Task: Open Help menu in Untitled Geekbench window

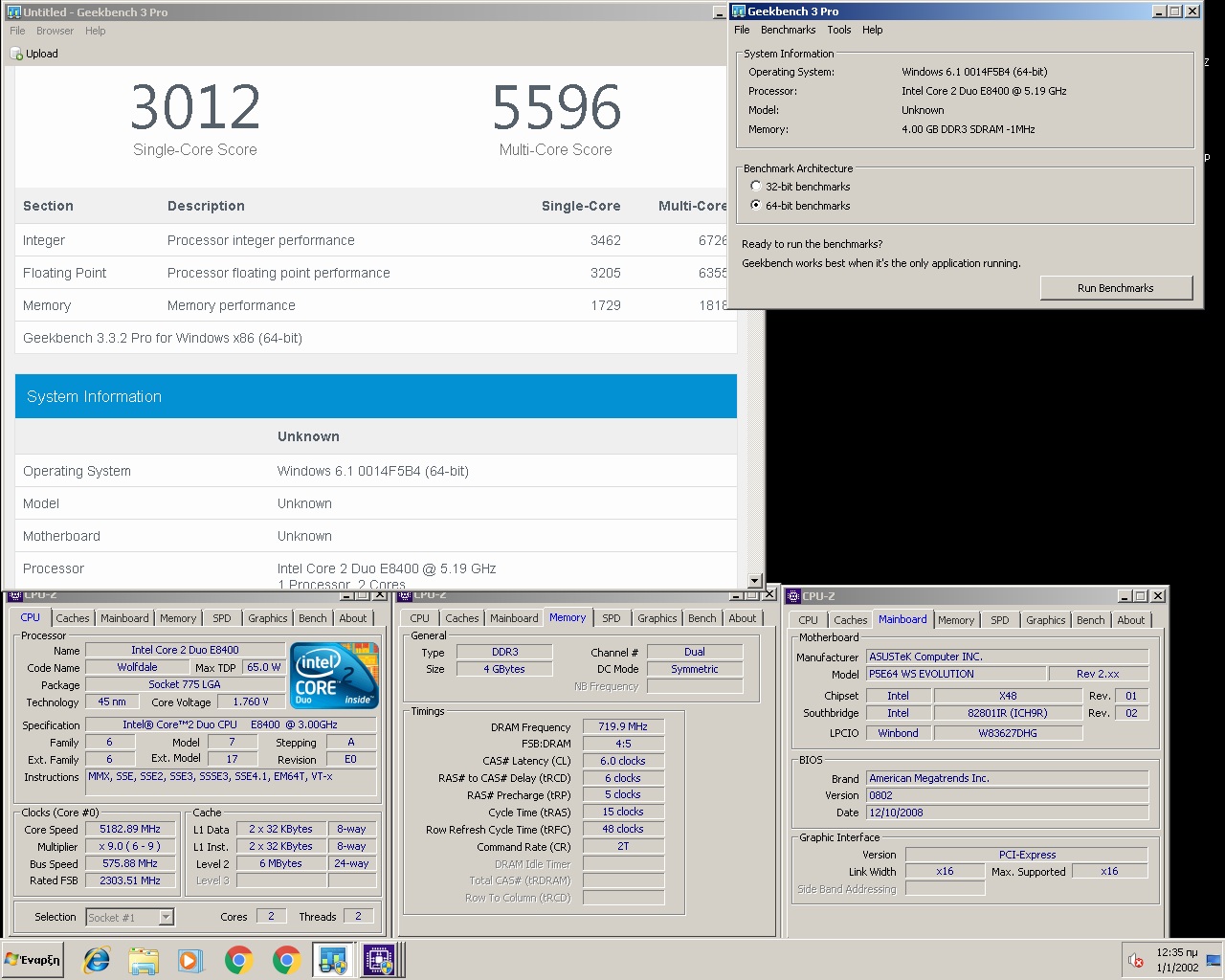Action: click(x=95, y=31)
